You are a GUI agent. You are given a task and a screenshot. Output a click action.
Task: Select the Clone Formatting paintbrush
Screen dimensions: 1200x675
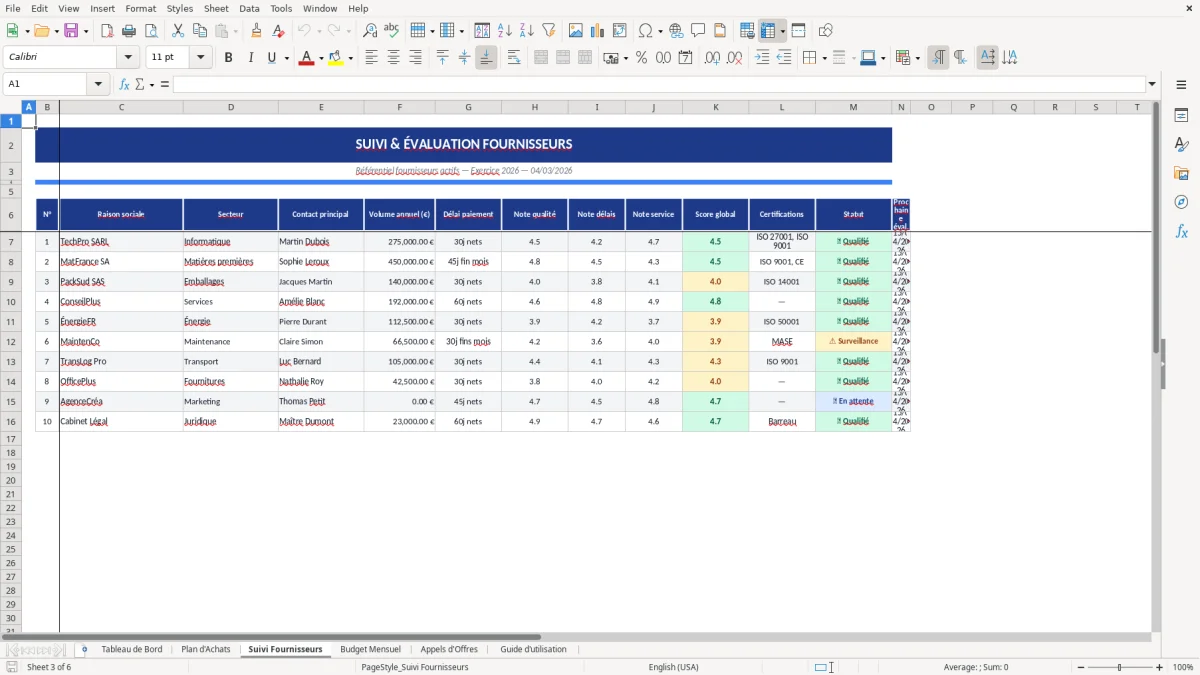pyautogui.click(x=256, y=31)
